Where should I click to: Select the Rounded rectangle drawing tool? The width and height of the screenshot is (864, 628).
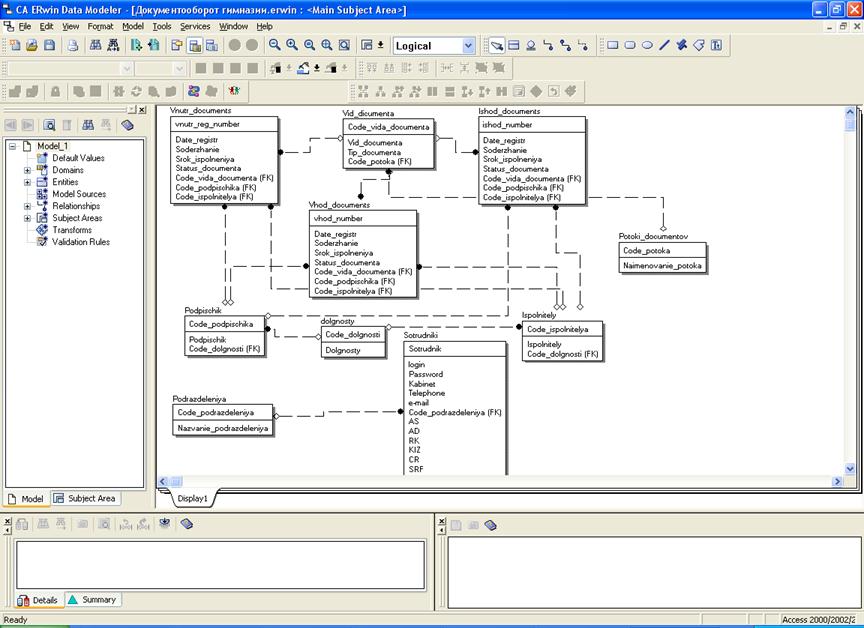[x=630, y=46]
